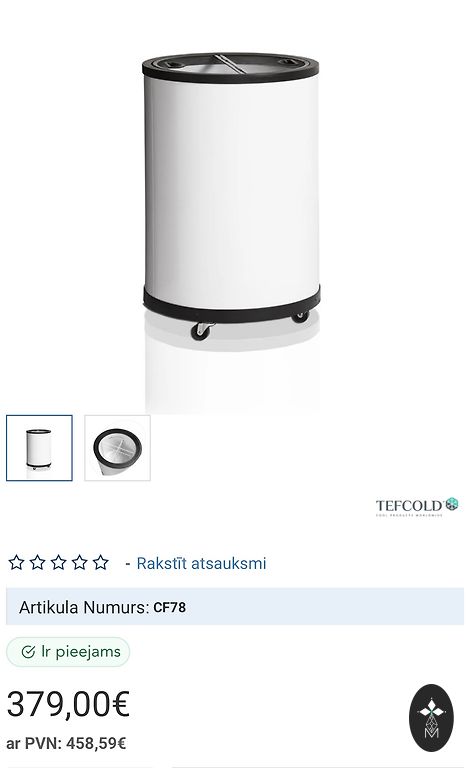Image resolution: width=470 pixels, height=768 pixels.
Task: Click the CF78 article code
Action: click(x=169, y=607)
